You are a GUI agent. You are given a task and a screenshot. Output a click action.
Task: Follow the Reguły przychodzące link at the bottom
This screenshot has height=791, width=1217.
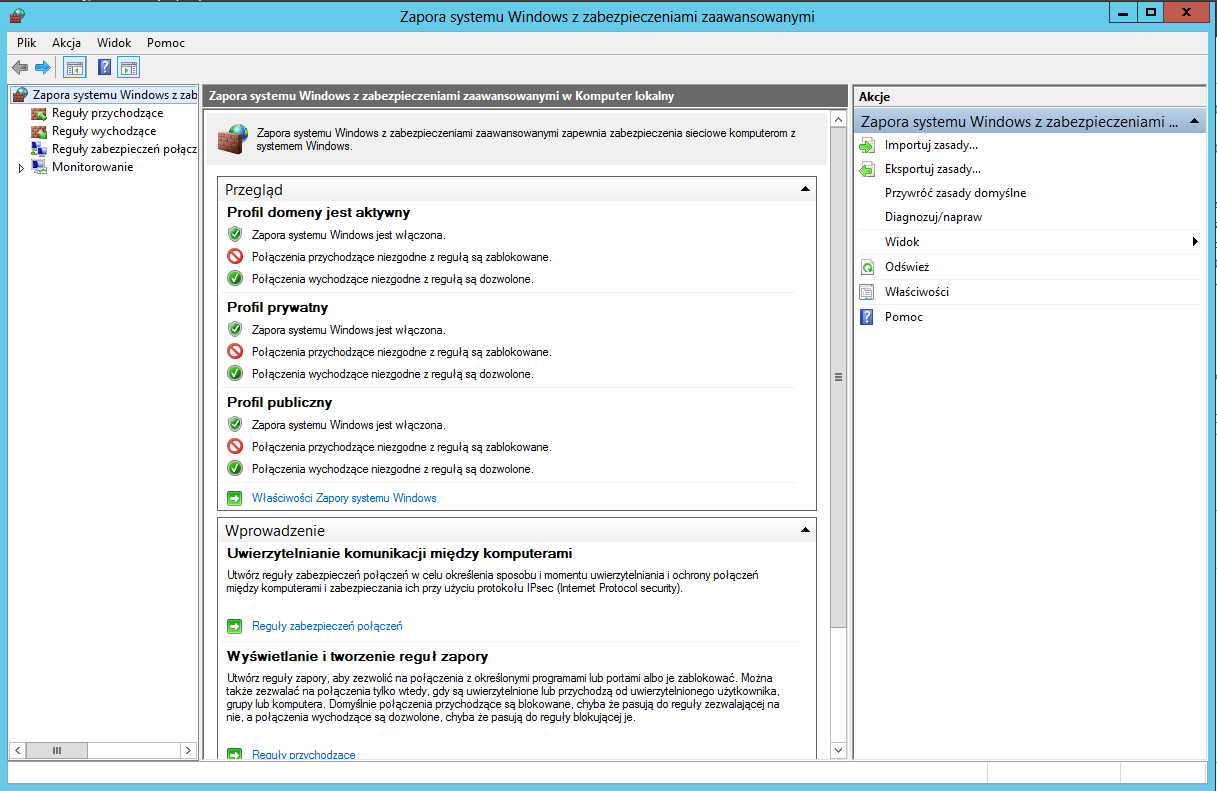[x=304, y=755]
